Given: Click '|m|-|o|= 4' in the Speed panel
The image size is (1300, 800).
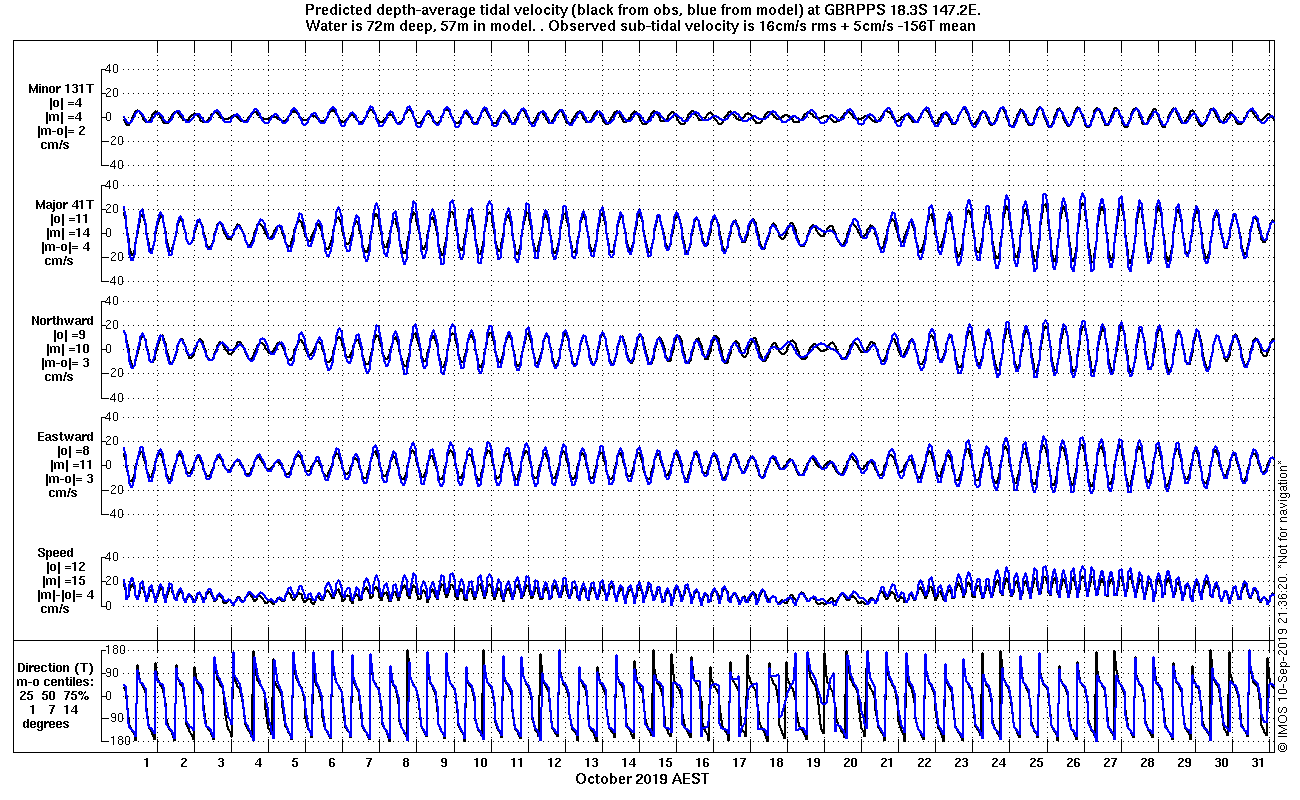Looking at the screenshot, I should pos(67,595).
